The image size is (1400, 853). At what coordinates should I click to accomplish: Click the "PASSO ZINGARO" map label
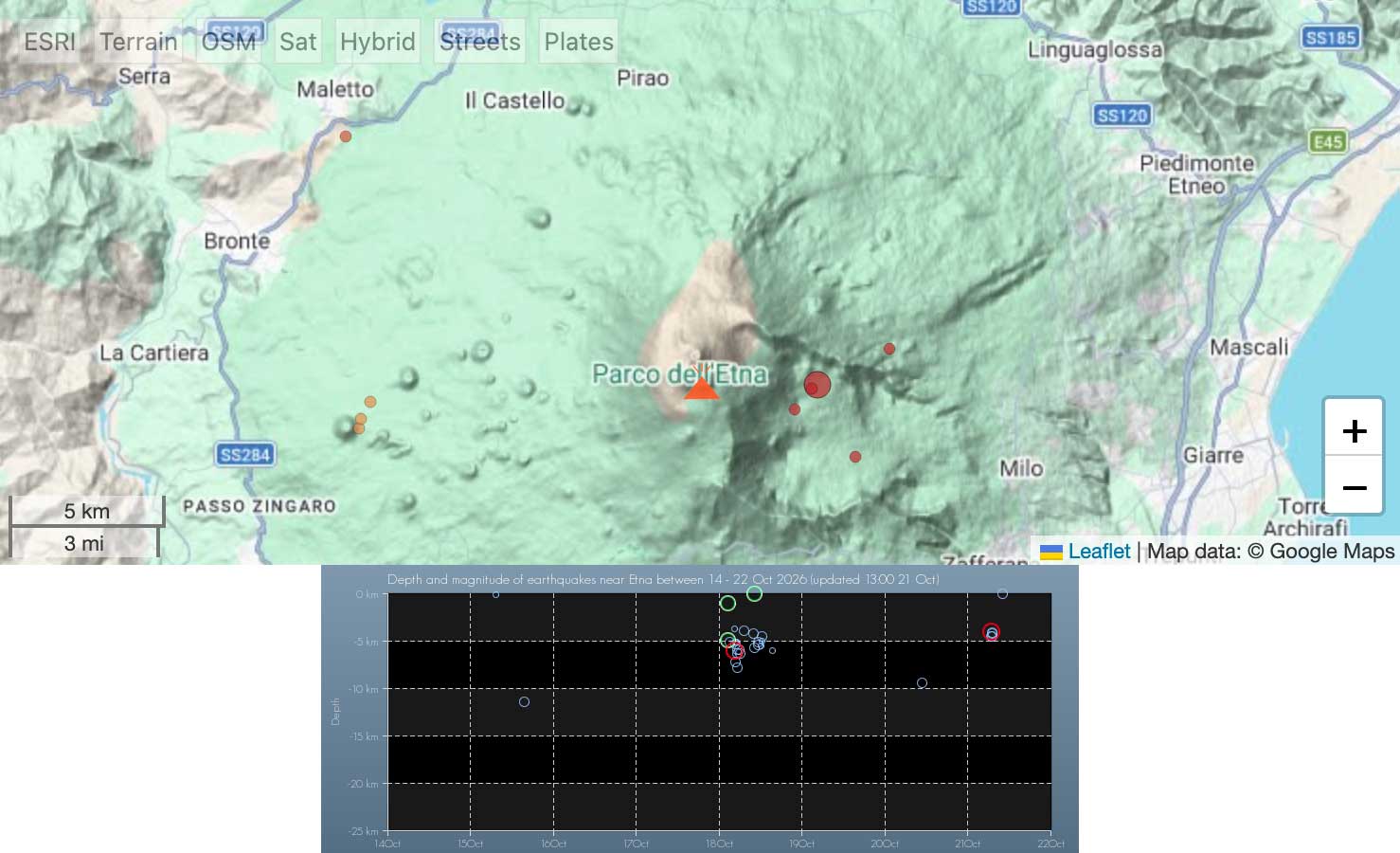coord(260,506)
